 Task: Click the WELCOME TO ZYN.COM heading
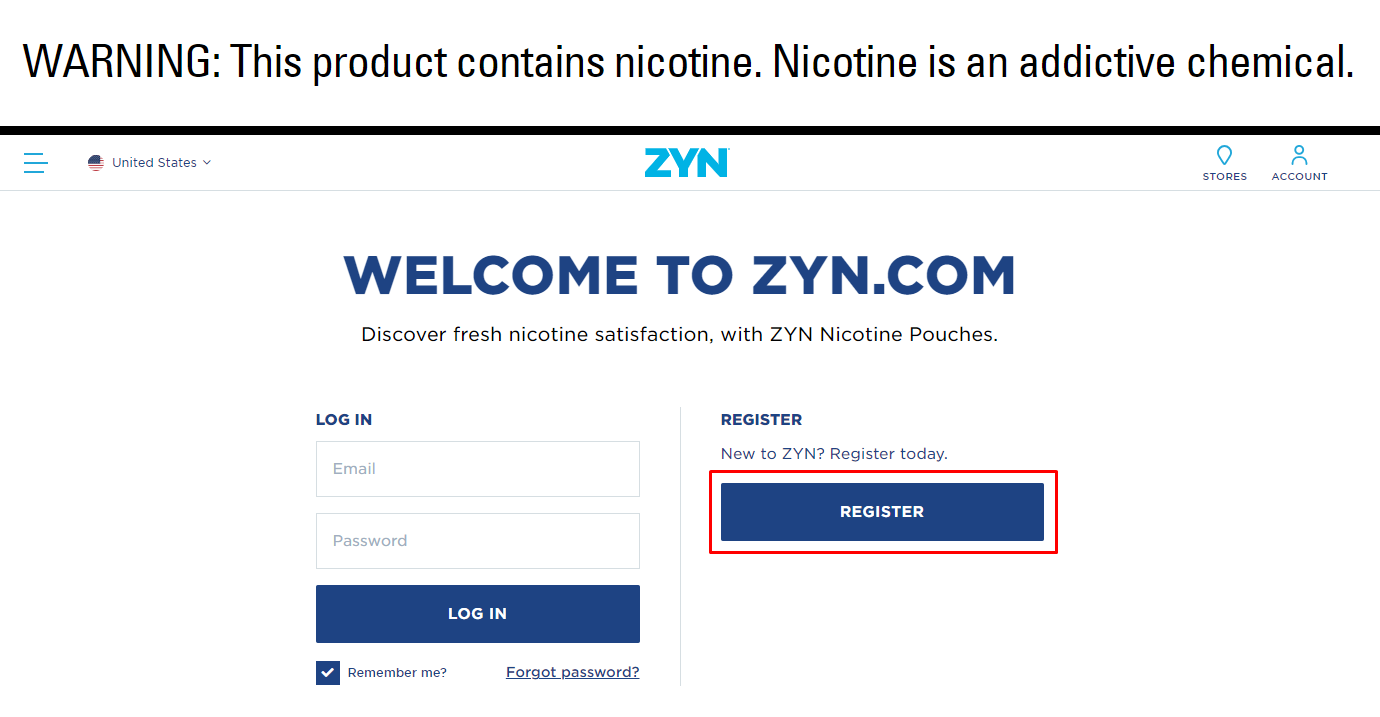(680, 276)
